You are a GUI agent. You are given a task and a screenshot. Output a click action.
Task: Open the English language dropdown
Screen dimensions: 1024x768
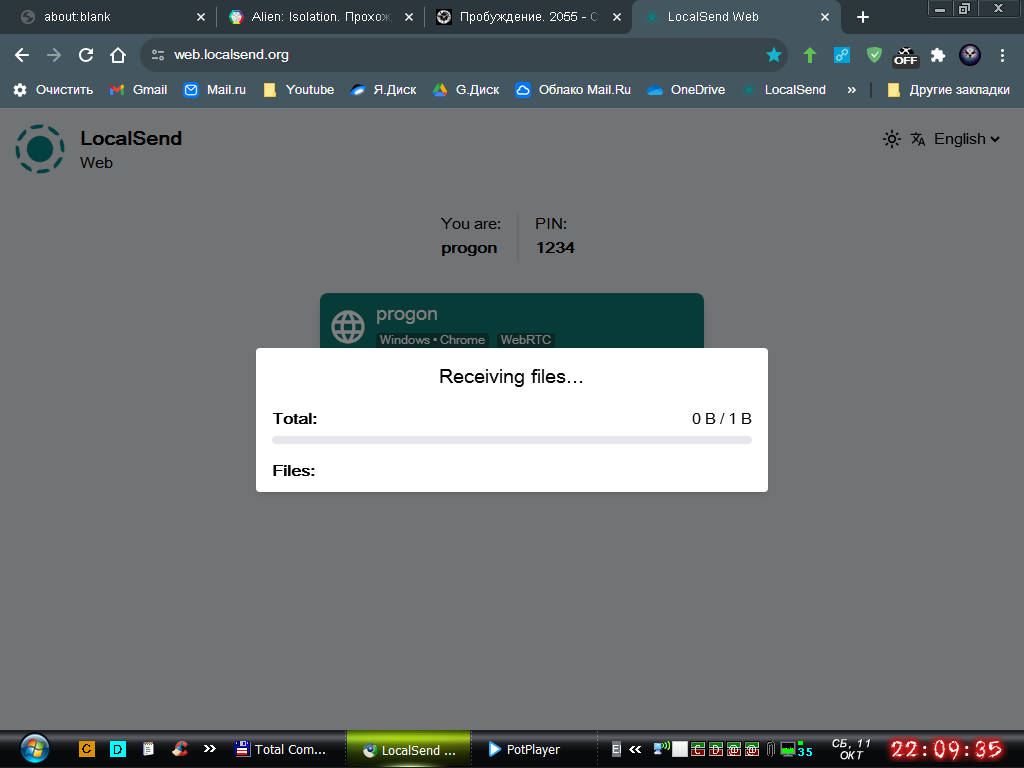coord(967,139)
